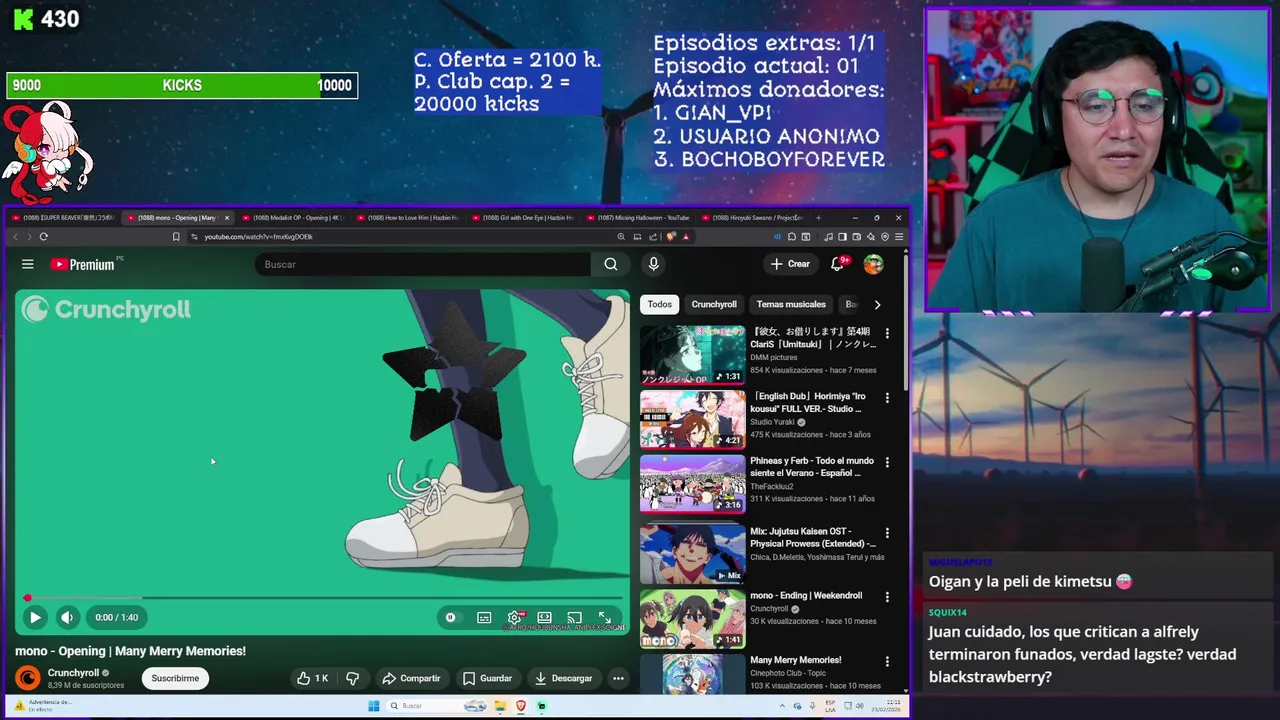Switch the player to theater mode
This screenshot has width=1280, height=720.
544,618
